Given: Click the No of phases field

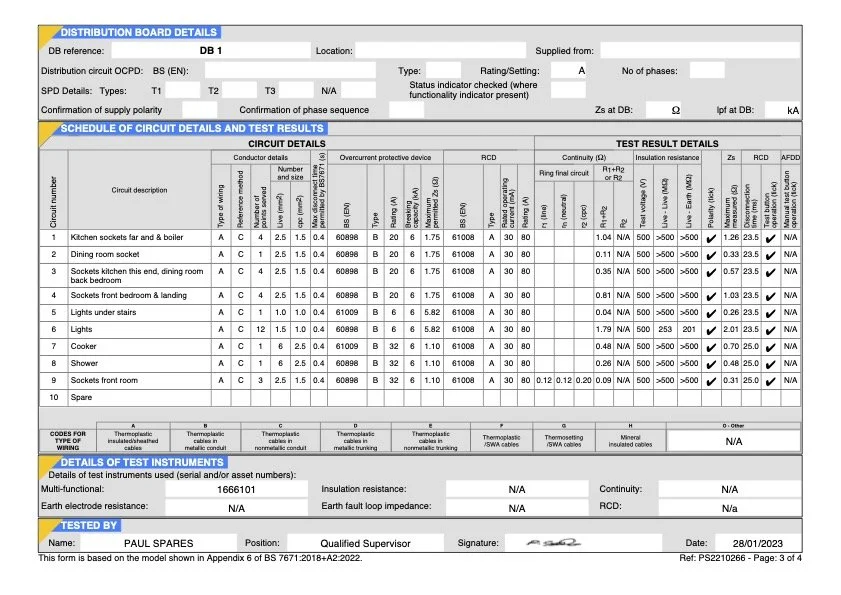Looking at the screenshot, I should click(707, 70).
